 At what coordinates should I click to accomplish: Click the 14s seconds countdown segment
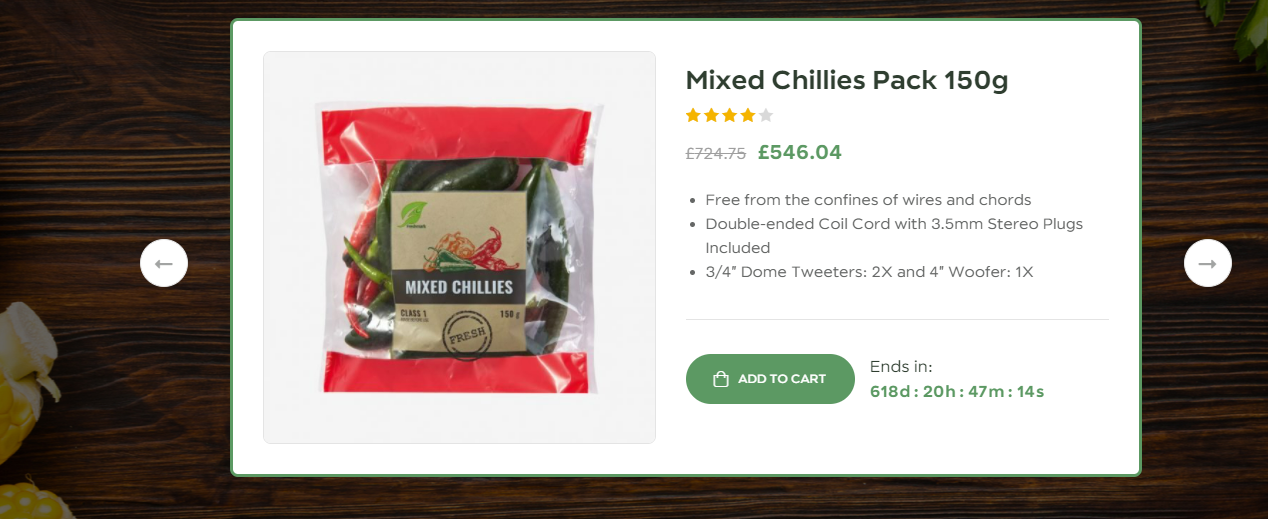(1030, 391)
